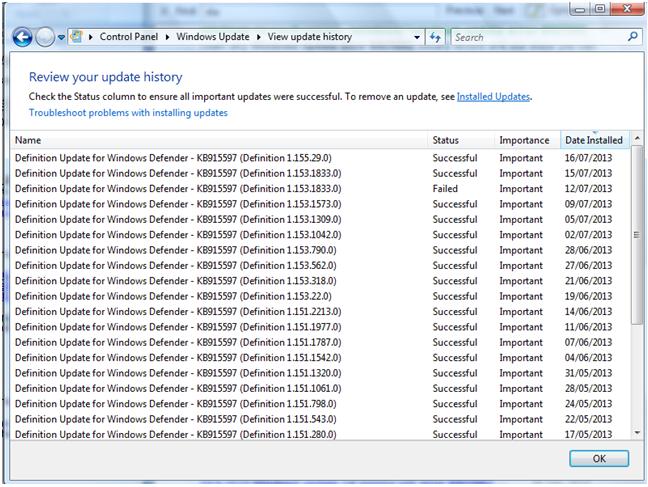Select the Definition 1.151.280.0 update row
The width and height of the screenshot is (648, 487).
(x=321, y=434)
